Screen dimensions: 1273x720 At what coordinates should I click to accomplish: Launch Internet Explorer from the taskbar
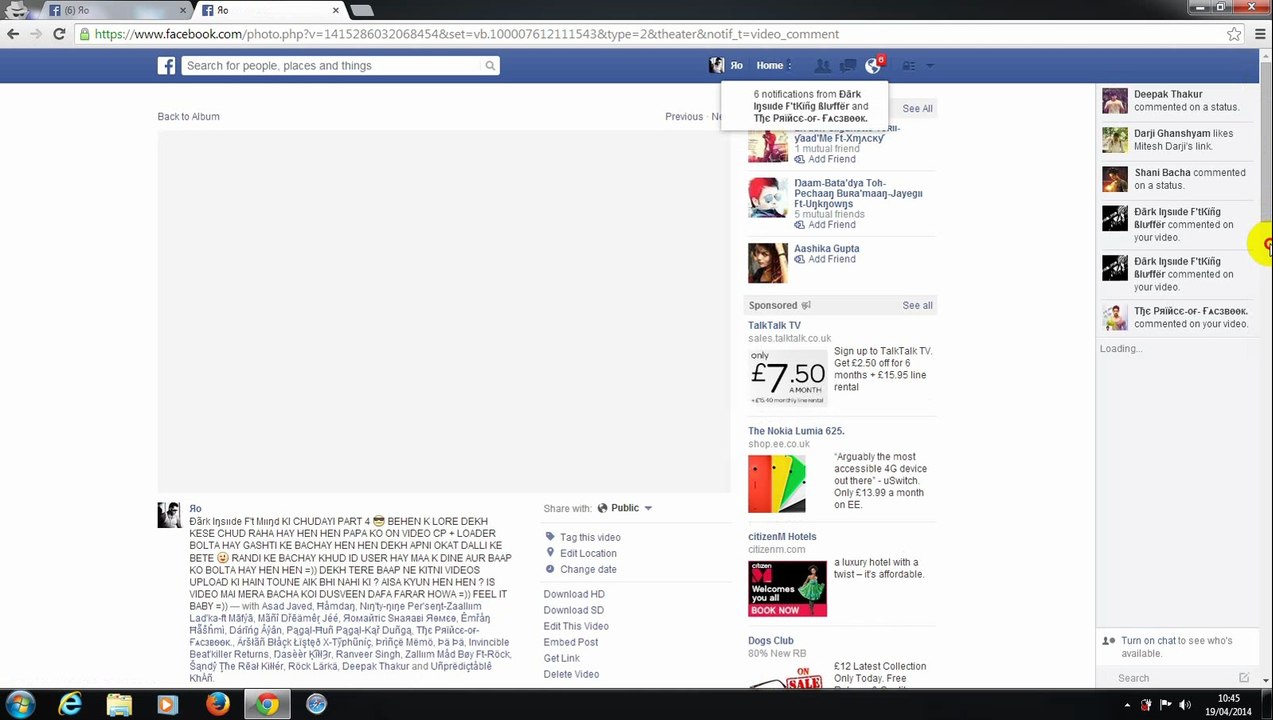pos(70,705)
